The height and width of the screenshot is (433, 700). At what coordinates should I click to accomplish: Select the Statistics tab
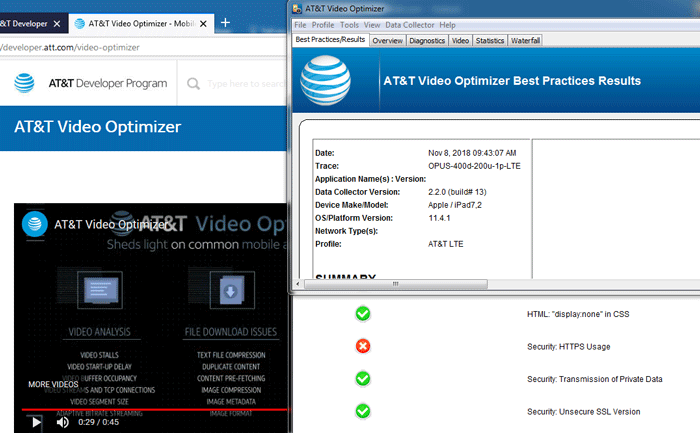[490, 41]
